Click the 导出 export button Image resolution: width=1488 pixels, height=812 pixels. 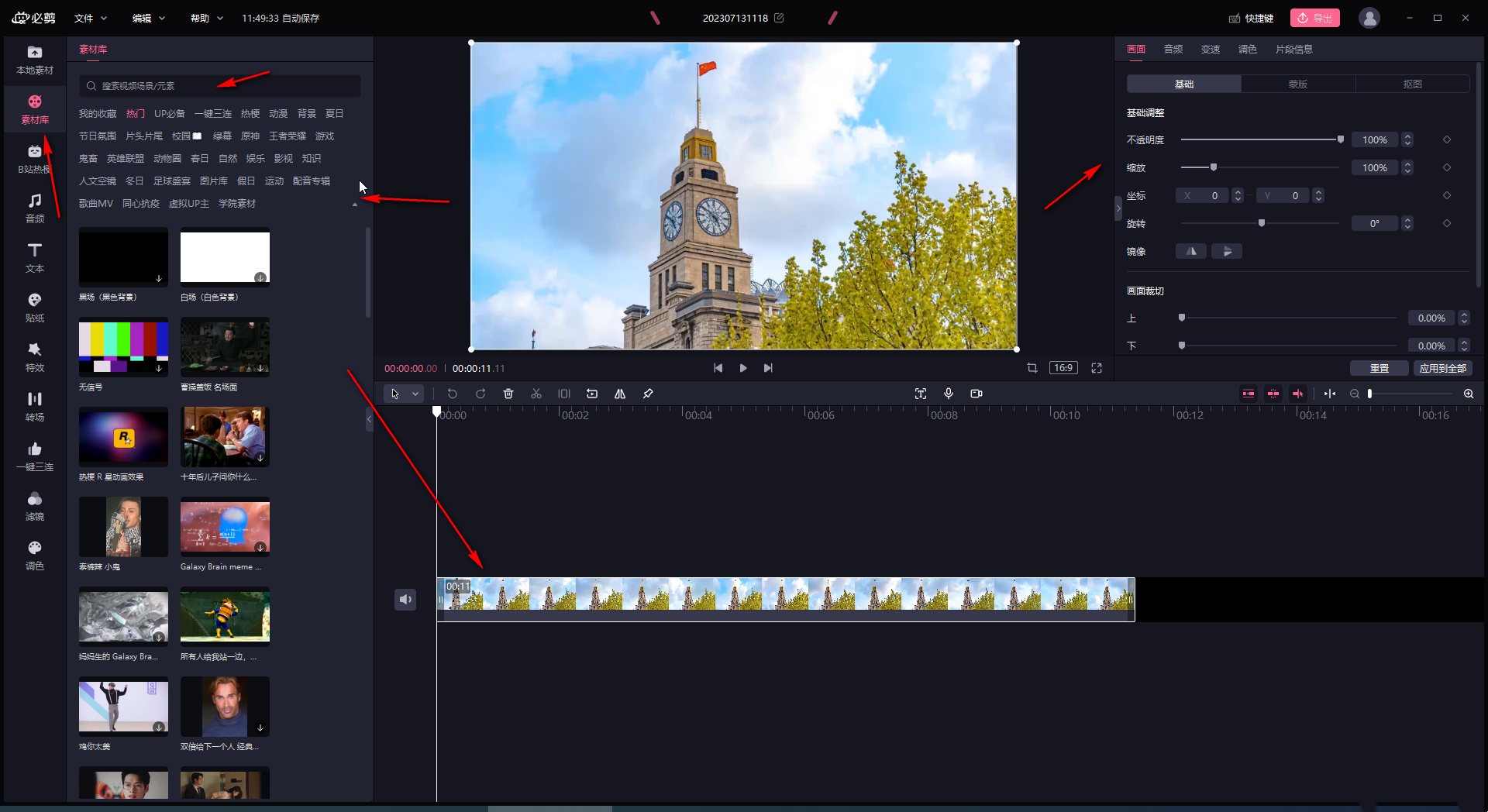click(1315, 18)
